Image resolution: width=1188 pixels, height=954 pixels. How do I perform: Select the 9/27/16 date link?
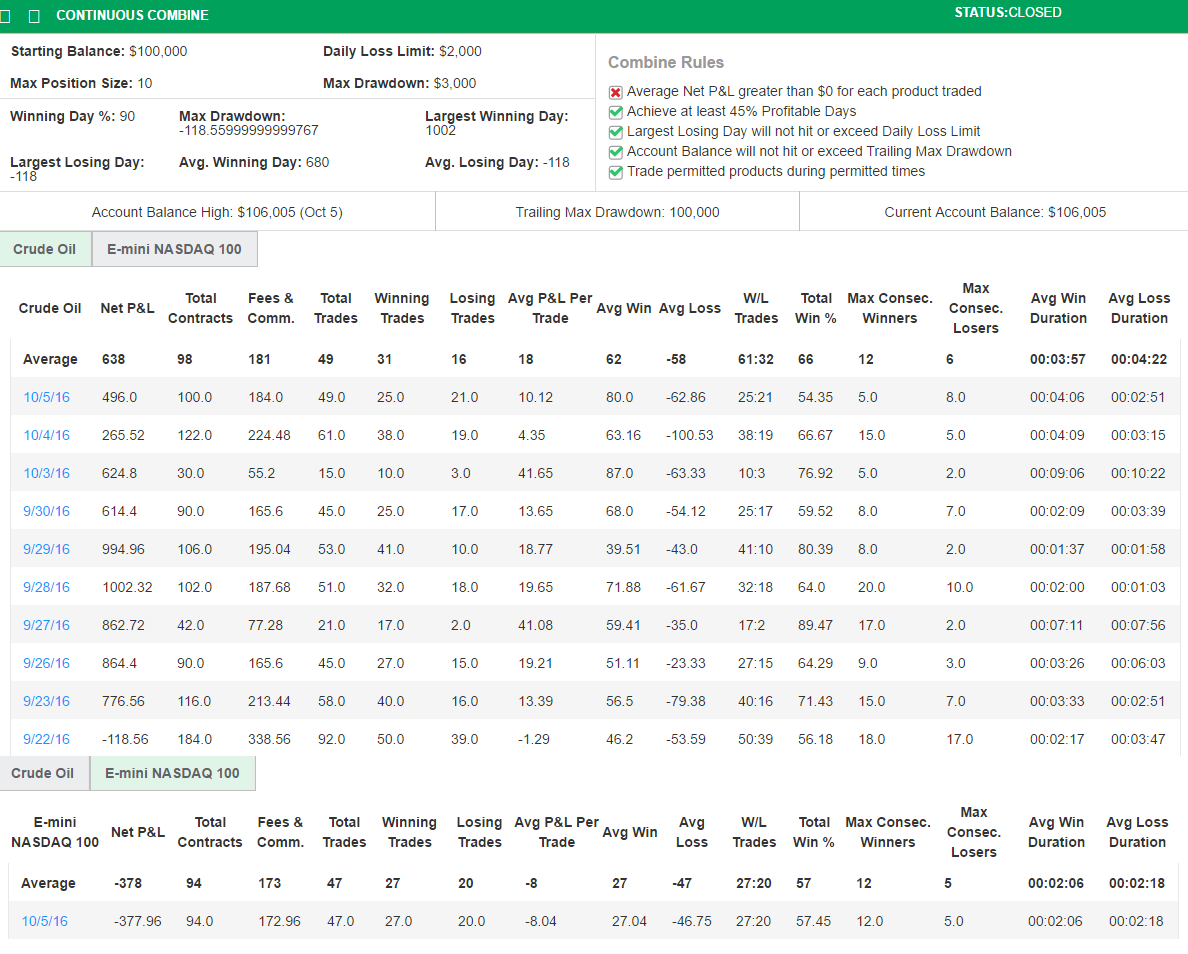pyautogui.click(x=46, y=625)
